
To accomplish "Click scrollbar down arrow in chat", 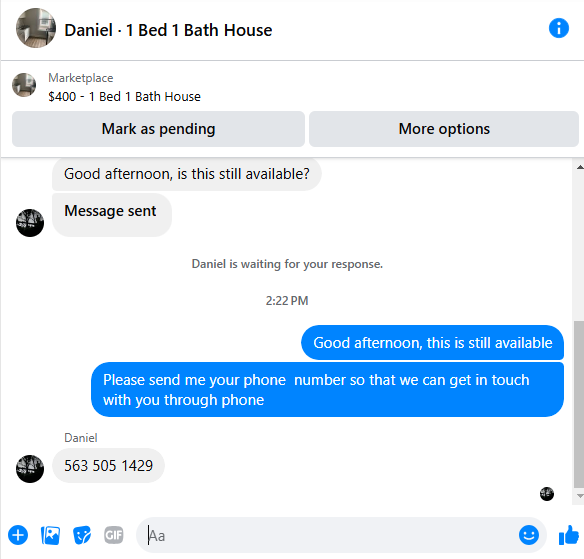I will pos(580,496).
